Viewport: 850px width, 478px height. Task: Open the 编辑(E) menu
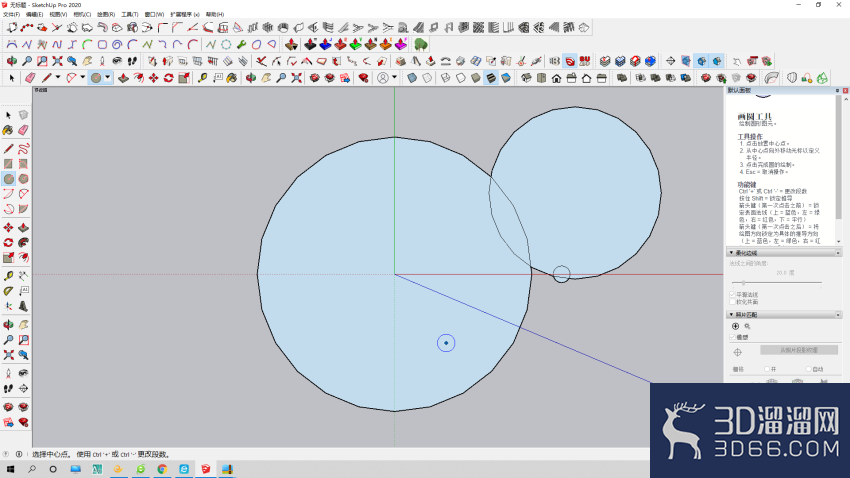tap(35, 15)
